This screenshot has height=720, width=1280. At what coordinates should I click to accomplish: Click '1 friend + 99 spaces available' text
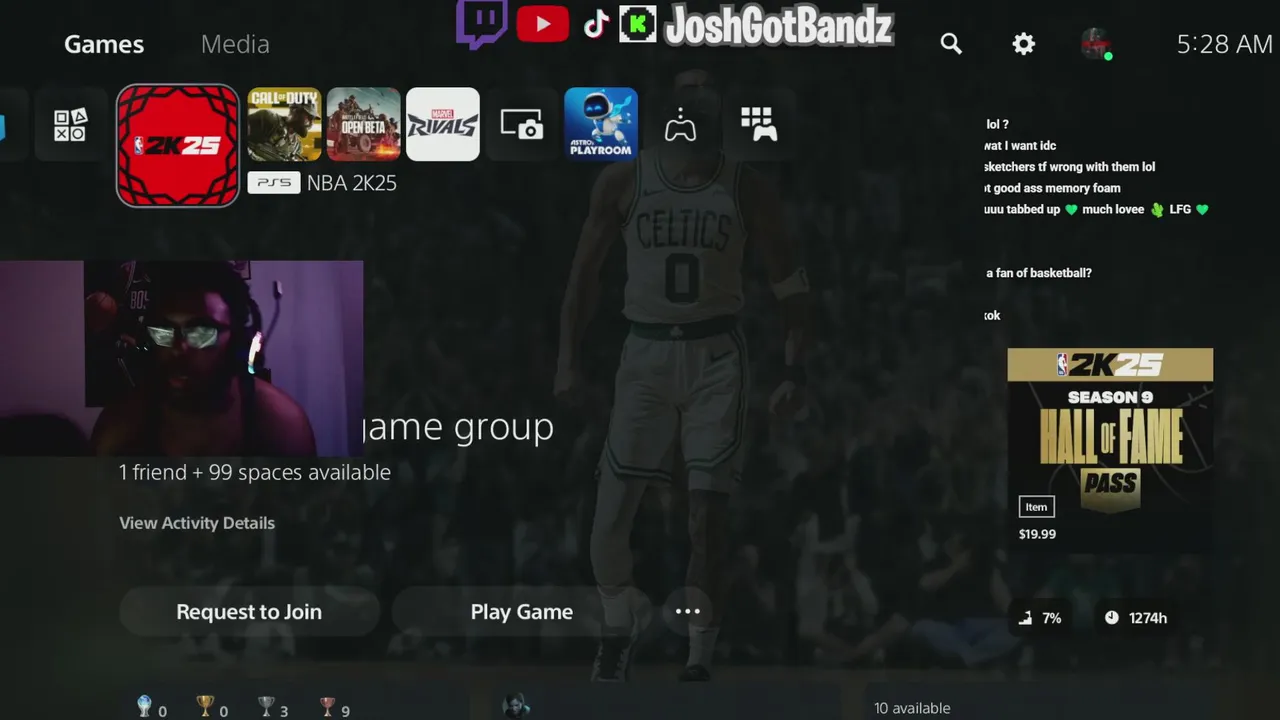click(x=255, y=472)
